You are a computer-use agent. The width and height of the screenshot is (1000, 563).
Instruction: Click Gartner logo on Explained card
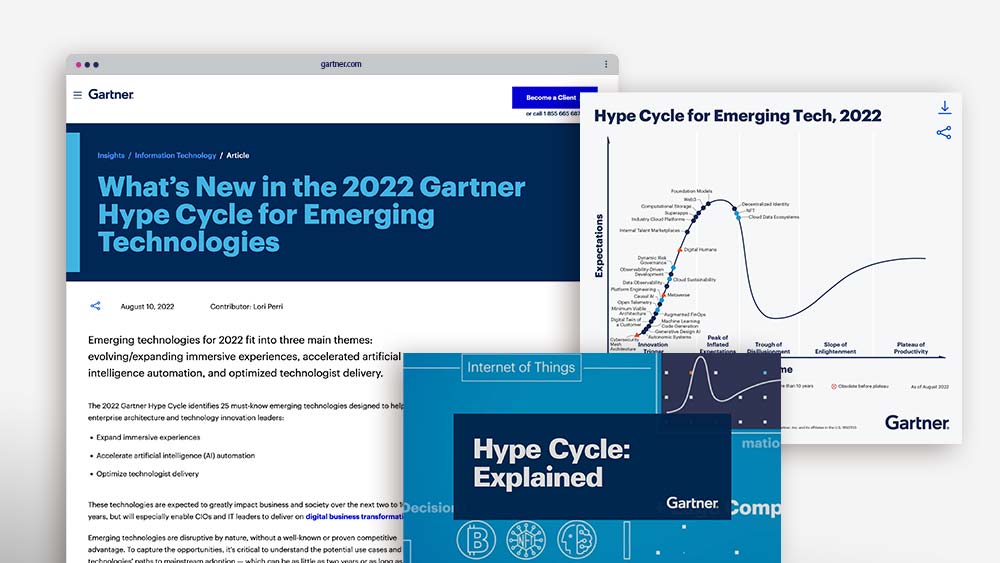click(692, 503)
